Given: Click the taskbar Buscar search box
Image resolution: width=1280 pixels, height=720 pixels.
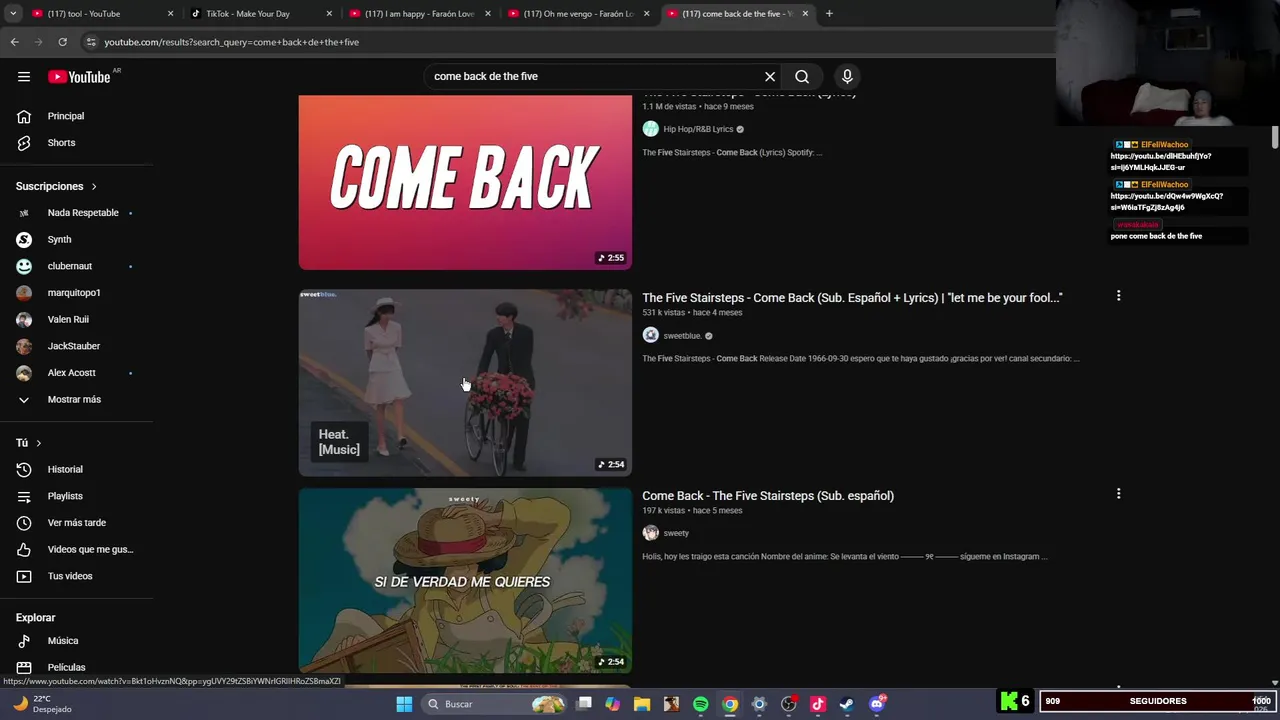Looking at the screenshot, I should click(495, 704).
